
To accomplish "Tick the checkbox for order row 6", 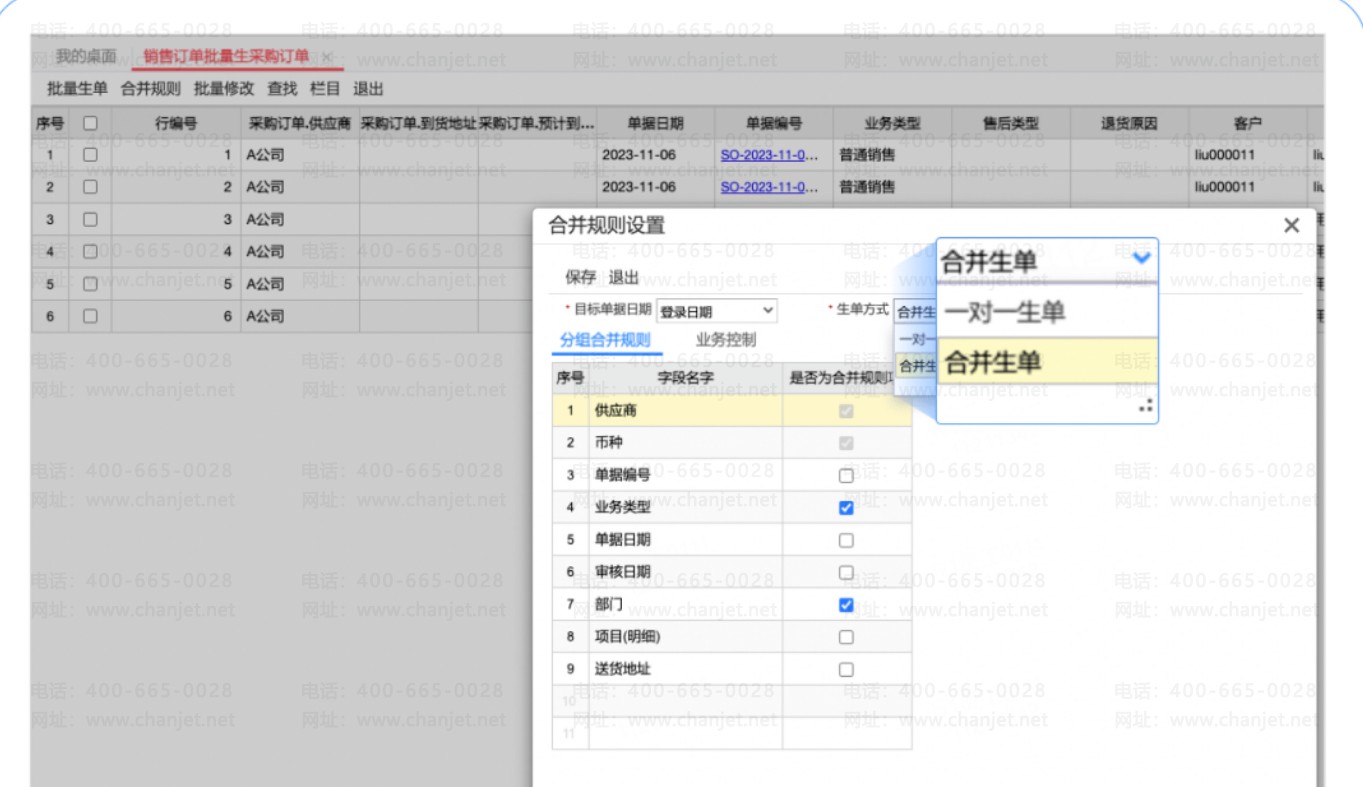I will click(x=90, y=316).
